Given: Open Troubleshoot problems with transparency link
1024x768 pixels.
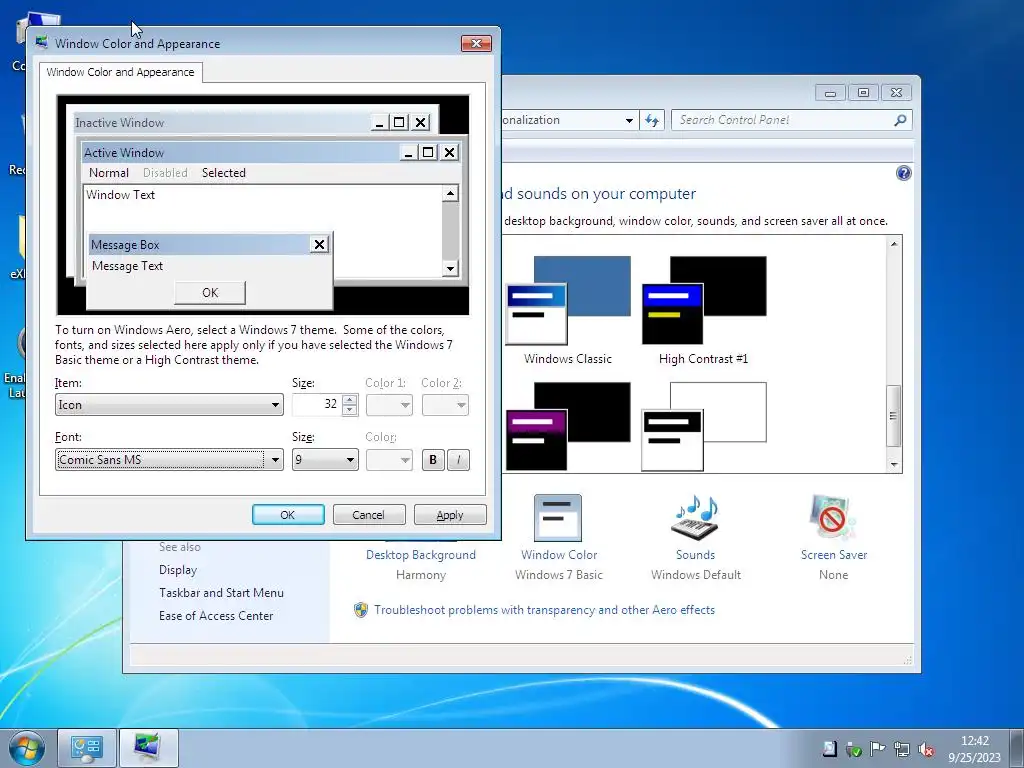Looking at the screenshot, I should 545,610.
